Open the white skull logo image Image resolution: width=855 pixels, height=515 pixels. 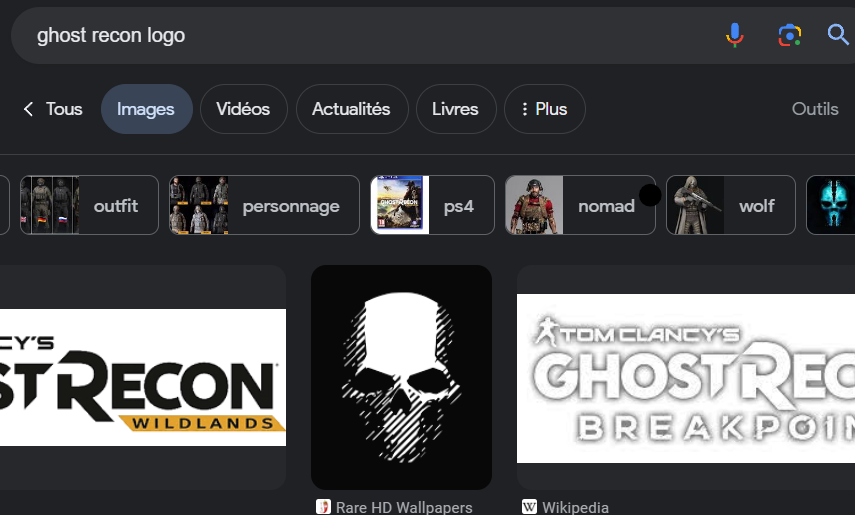[x=401, y=378]
